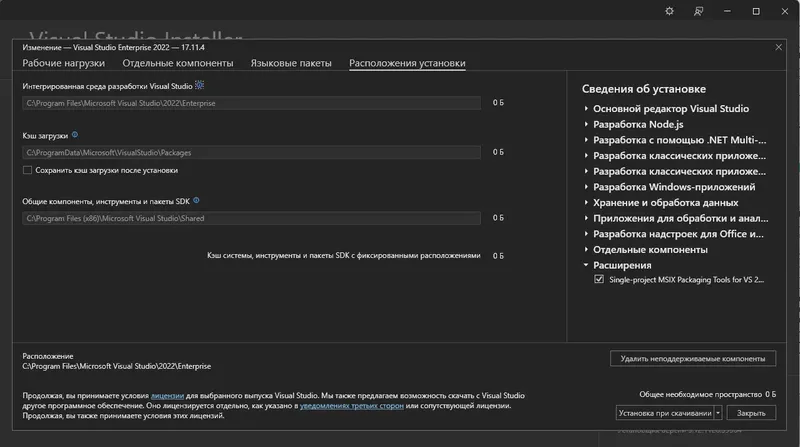Viewport: 800px width, 447px height.
Task: Expand Разработка Node.js item
Action: (586, 124)
